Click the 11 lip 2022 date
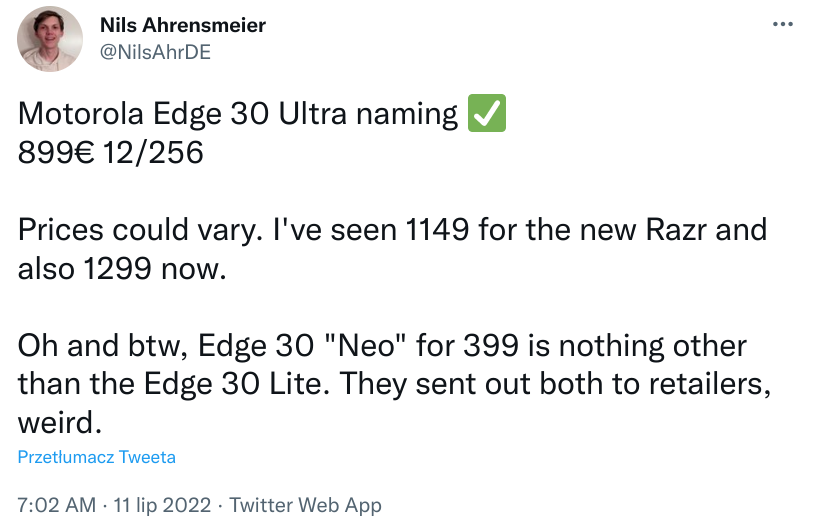This screenshot has width=817, height=523. [162, 505]
